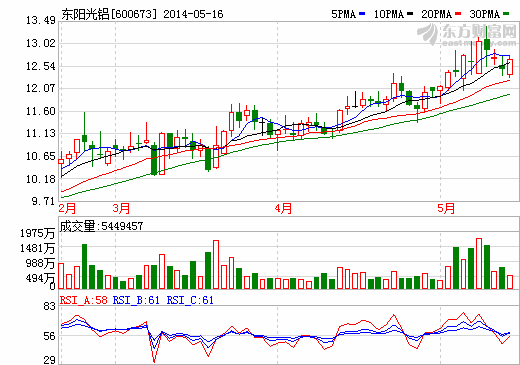This screenshot has height=365, width=520.
Task: Select the stock title 东阳光铝[600673]
Action: coord(109,14)
